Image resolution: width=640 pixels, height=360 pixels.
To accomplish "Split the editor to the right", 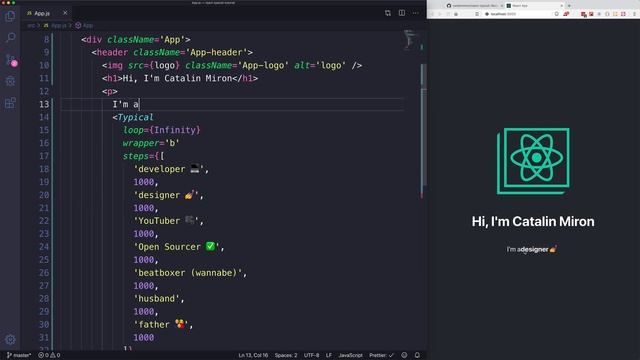I will coord(402,13).
